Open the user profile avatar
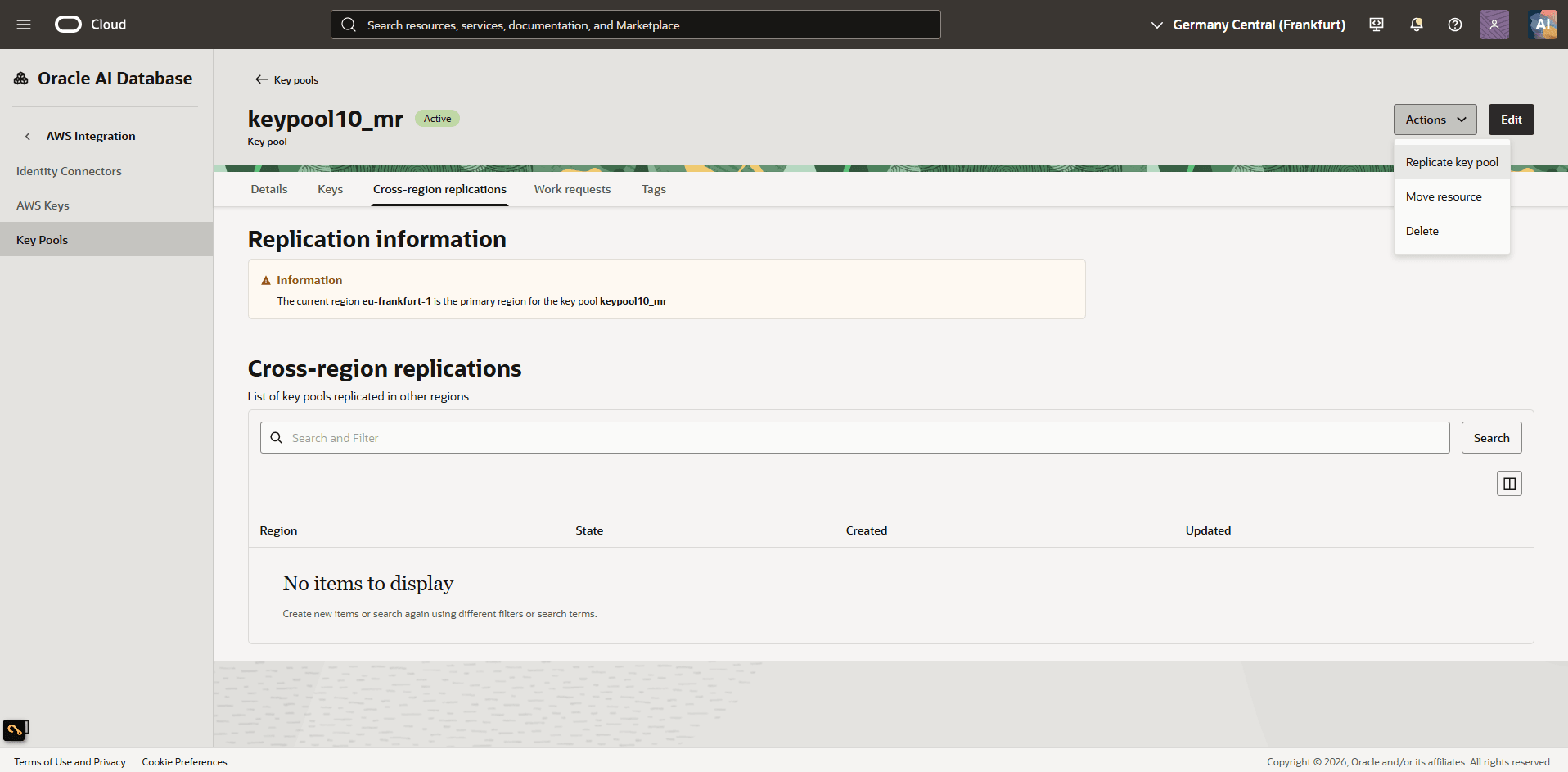 coord(1494,25)
